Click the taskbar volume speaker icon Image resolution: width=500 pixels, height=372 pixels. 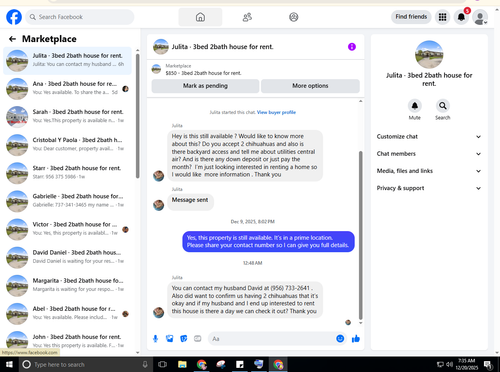coord(449,364)
